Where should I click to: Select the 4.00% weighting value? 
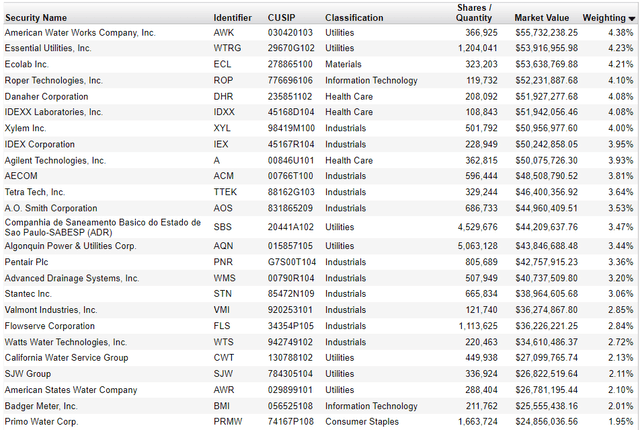tap(620, 128)
